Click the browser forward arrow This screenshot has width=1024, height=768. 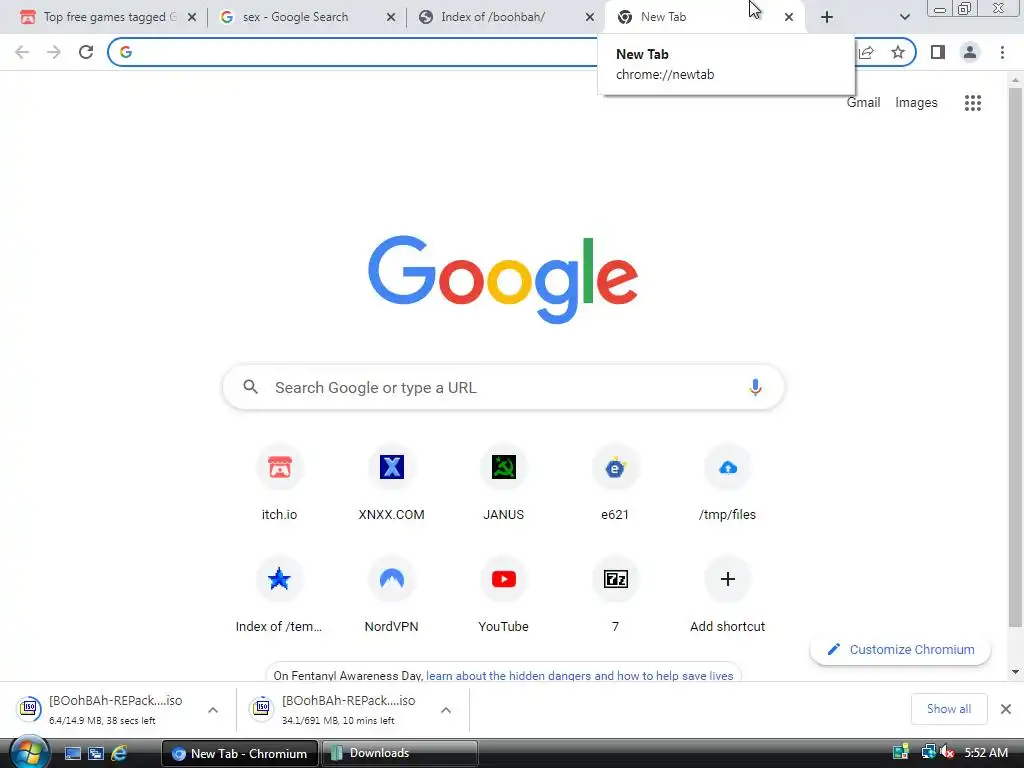coord(54,52)
